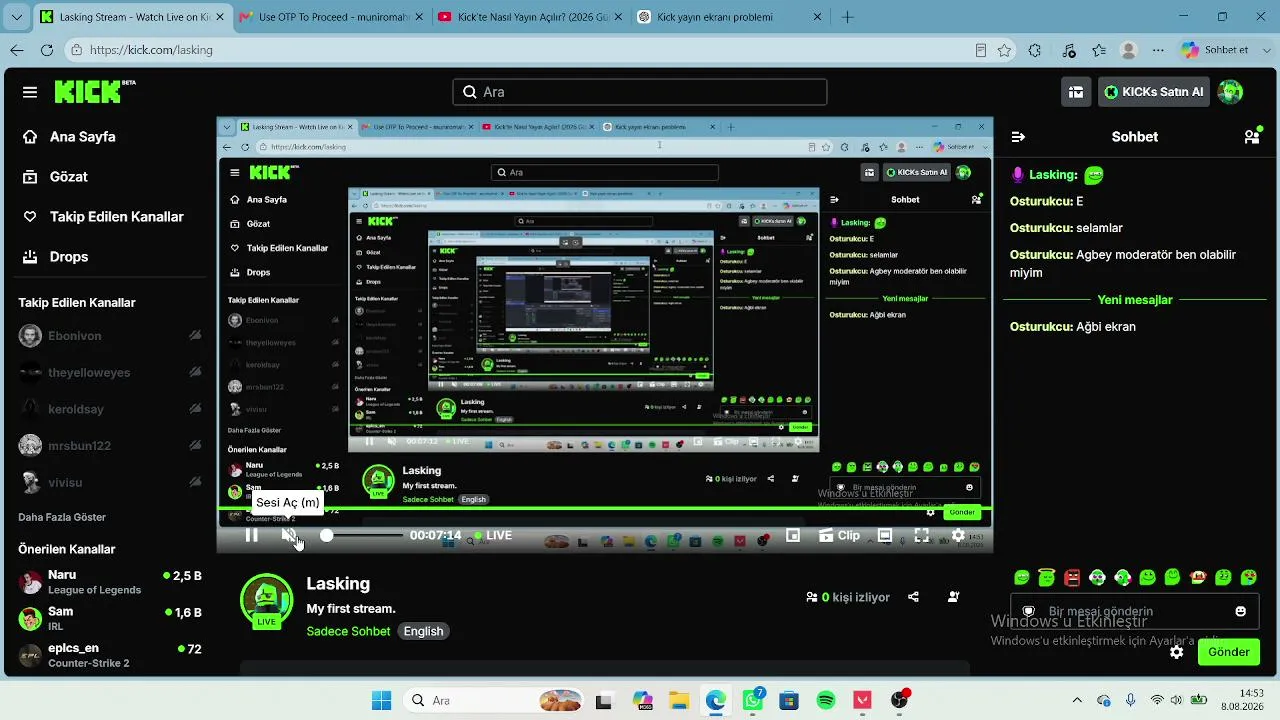Viewport: 1280px width, 720px height.
Task: Open followed channel vivisu
Action: pos(110,482)
